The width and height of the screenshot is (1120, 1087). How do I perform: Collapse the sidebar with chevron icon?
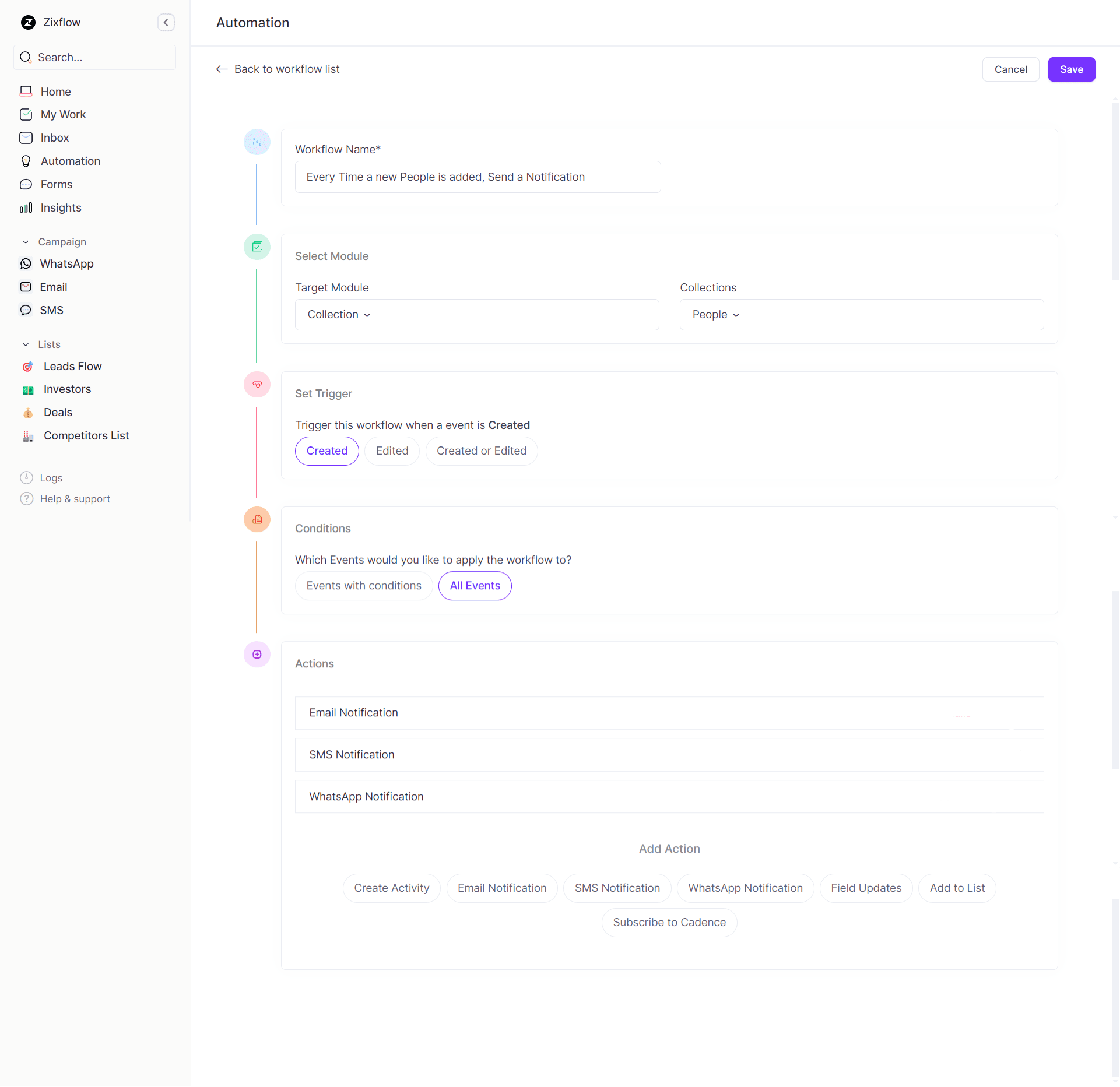coord(166,22)
